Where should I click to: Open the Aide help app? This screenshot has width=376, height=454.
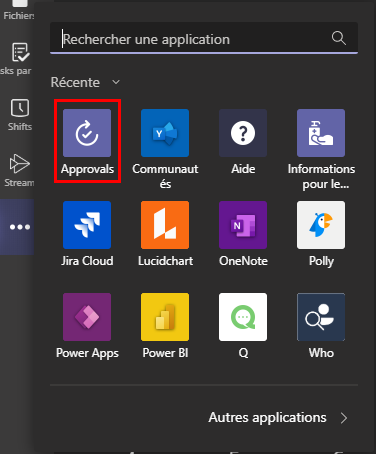pos(243,133)
